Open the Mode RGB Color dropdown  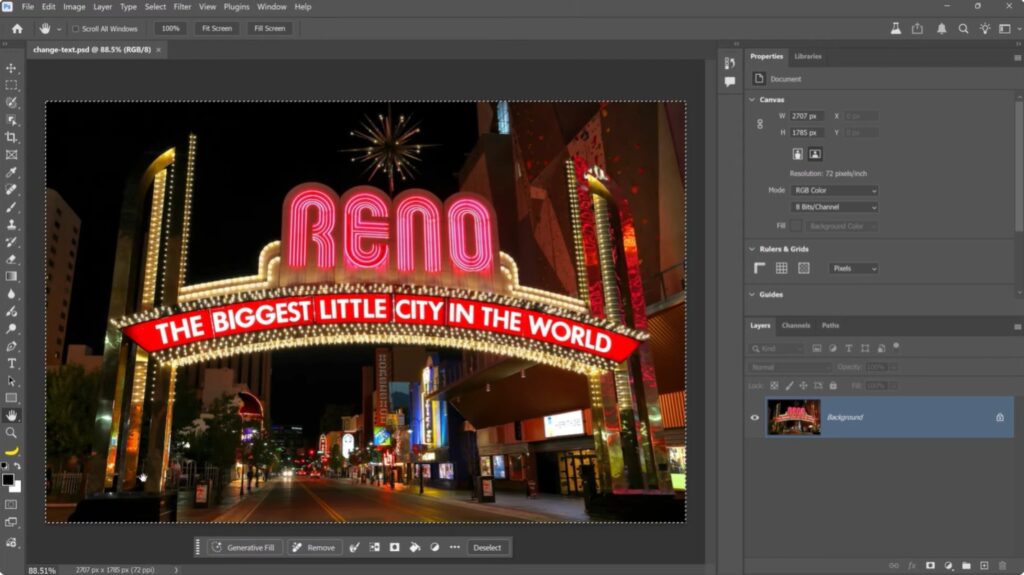click(834, 191)
